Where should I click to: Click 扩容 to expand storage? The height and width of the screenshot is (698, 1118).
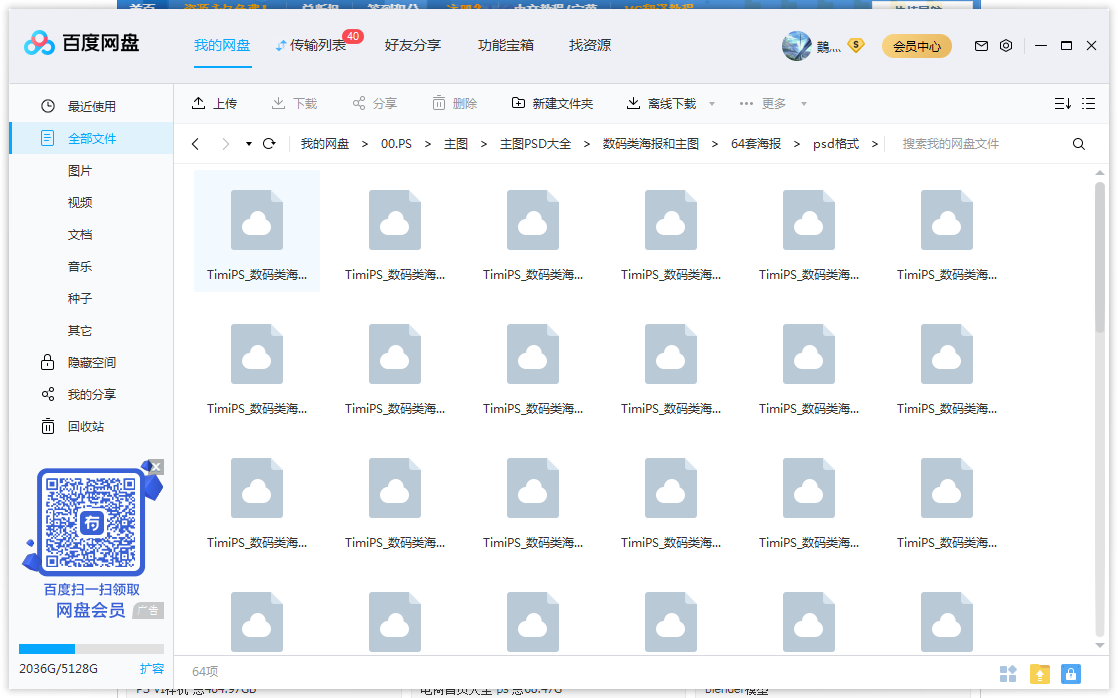(x=152, y=669)
